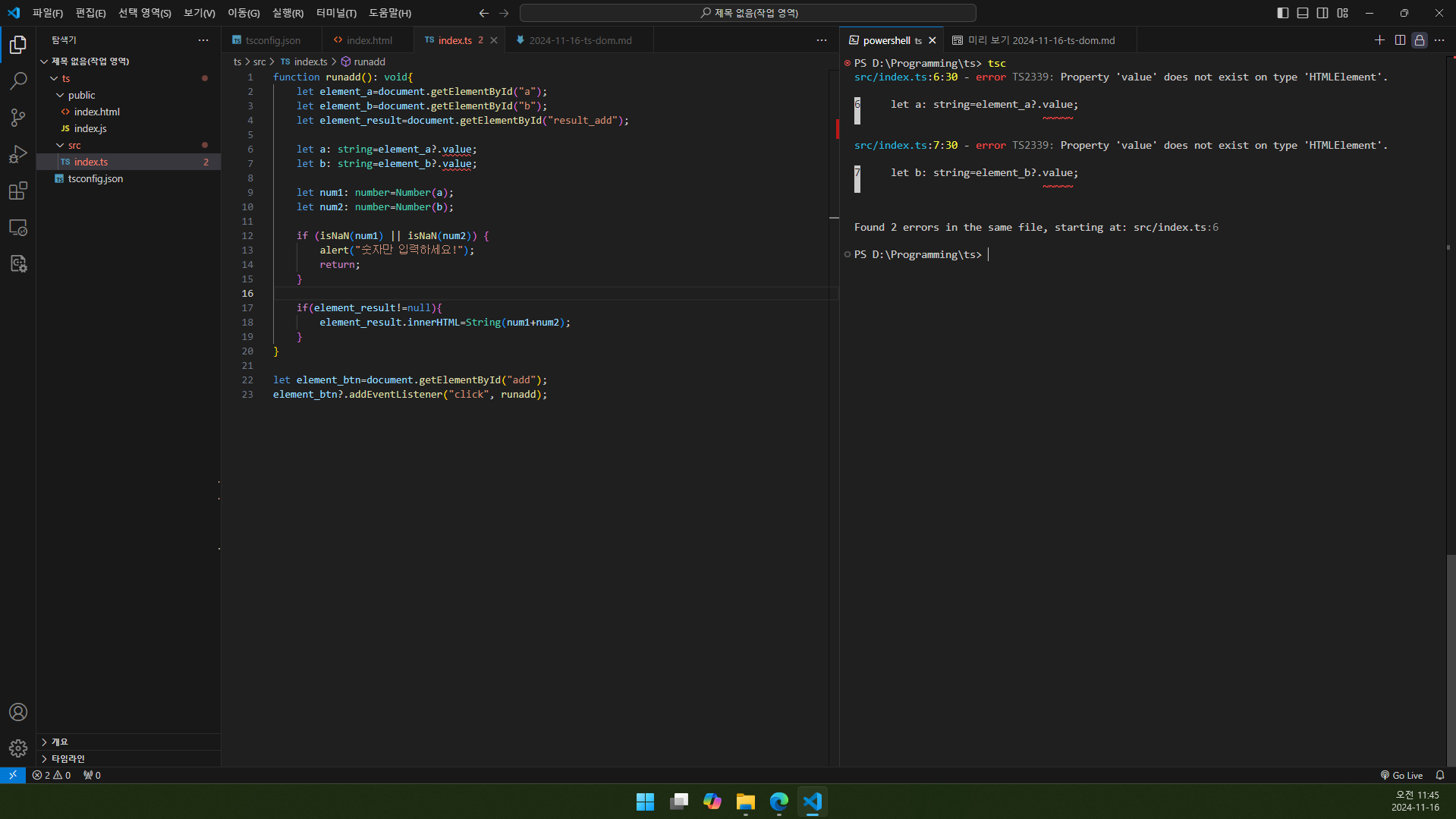Screen dimensions: 1456x819
Task: Close the index.ts editor tab
Action: click(494, 40)
